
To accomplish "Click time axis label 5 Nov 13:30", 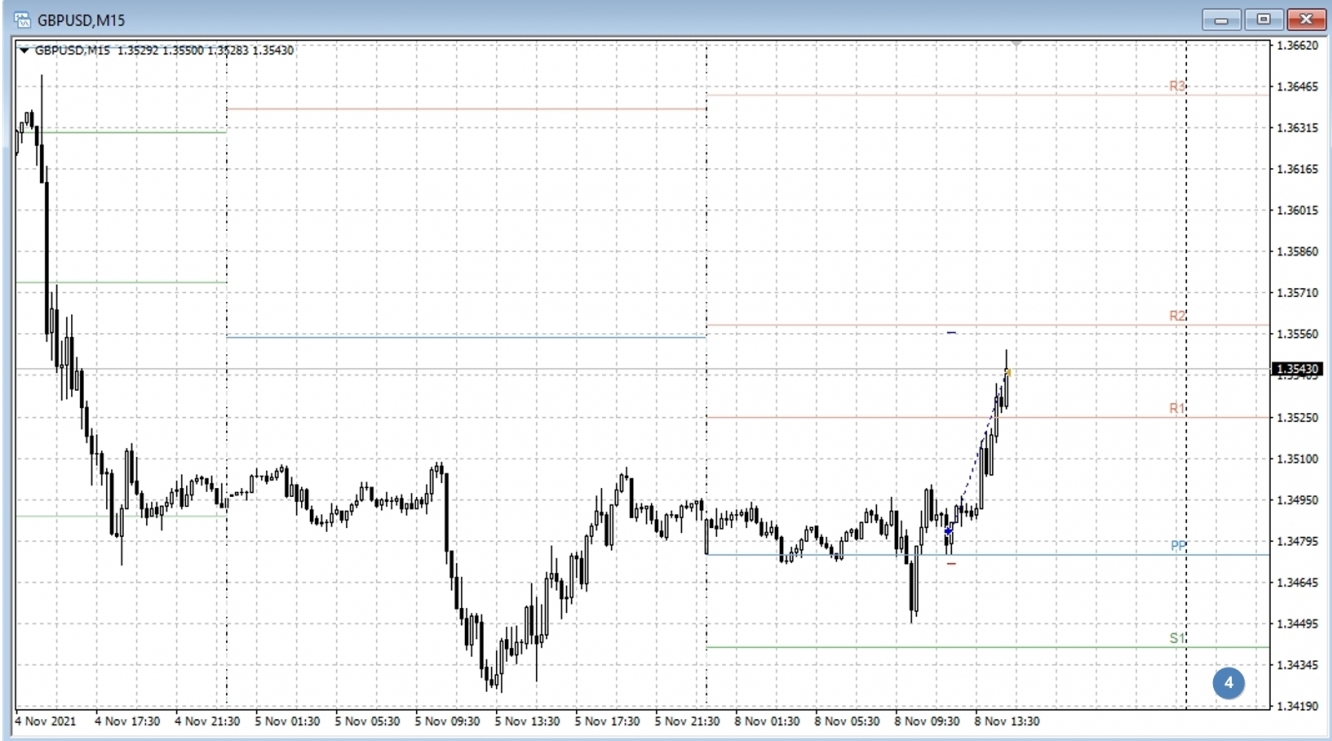I will tap(527, 720).
